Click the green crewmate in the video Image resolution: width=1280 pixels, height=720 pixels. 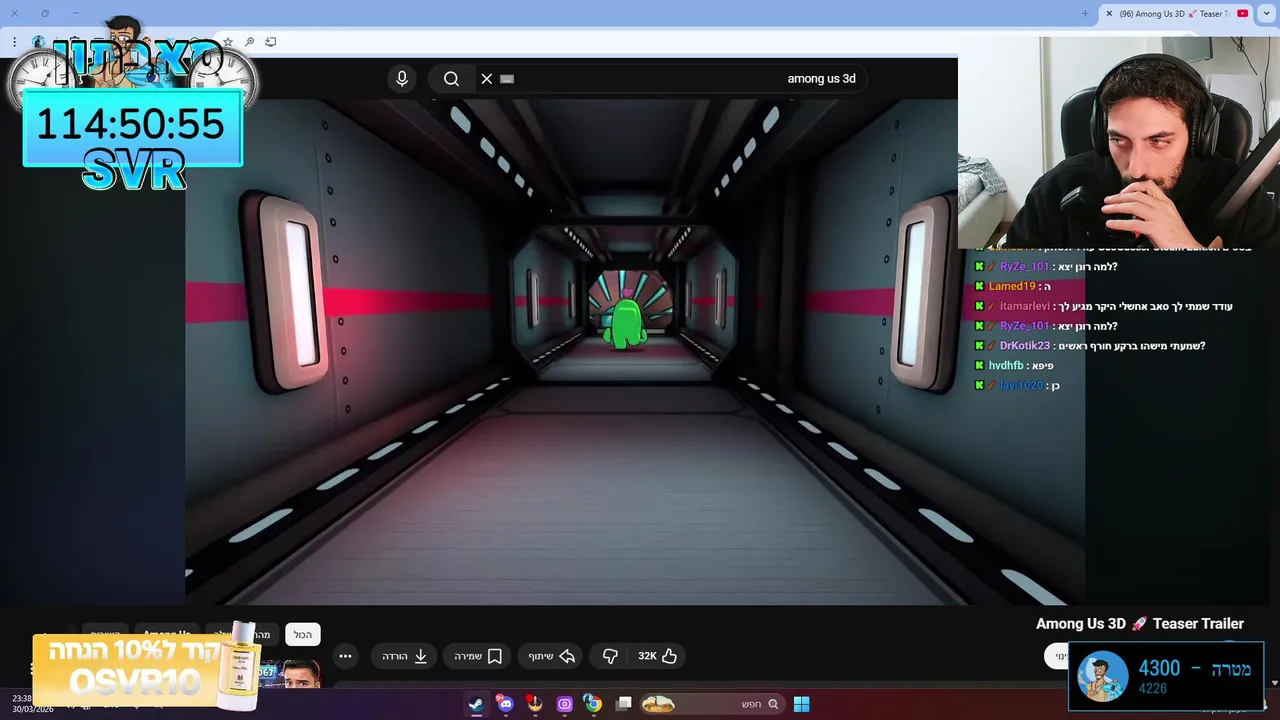tap(627, 322)
